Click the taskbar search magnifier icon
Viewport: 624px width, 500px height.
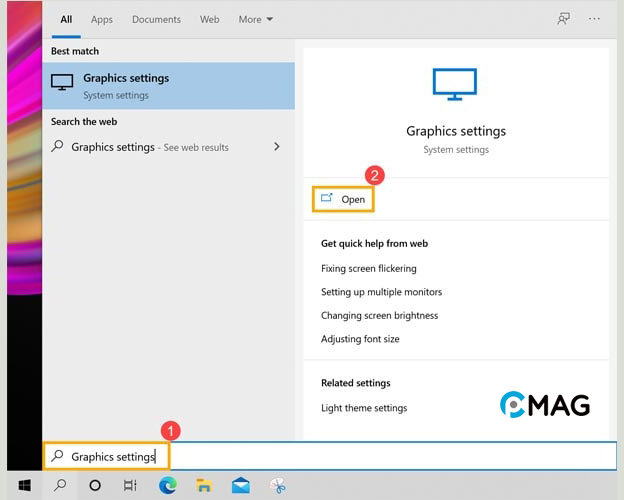click(x=59, y=485)
